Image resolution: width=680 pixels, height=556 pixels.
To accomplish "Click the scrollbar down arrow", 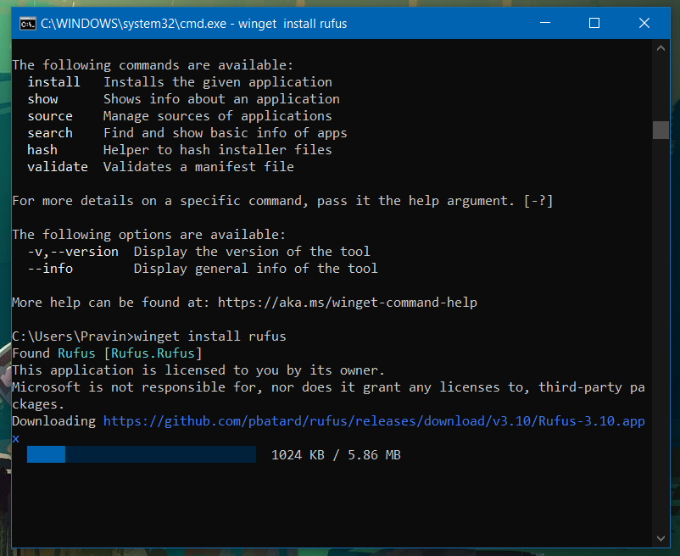I will click(660, 538).
